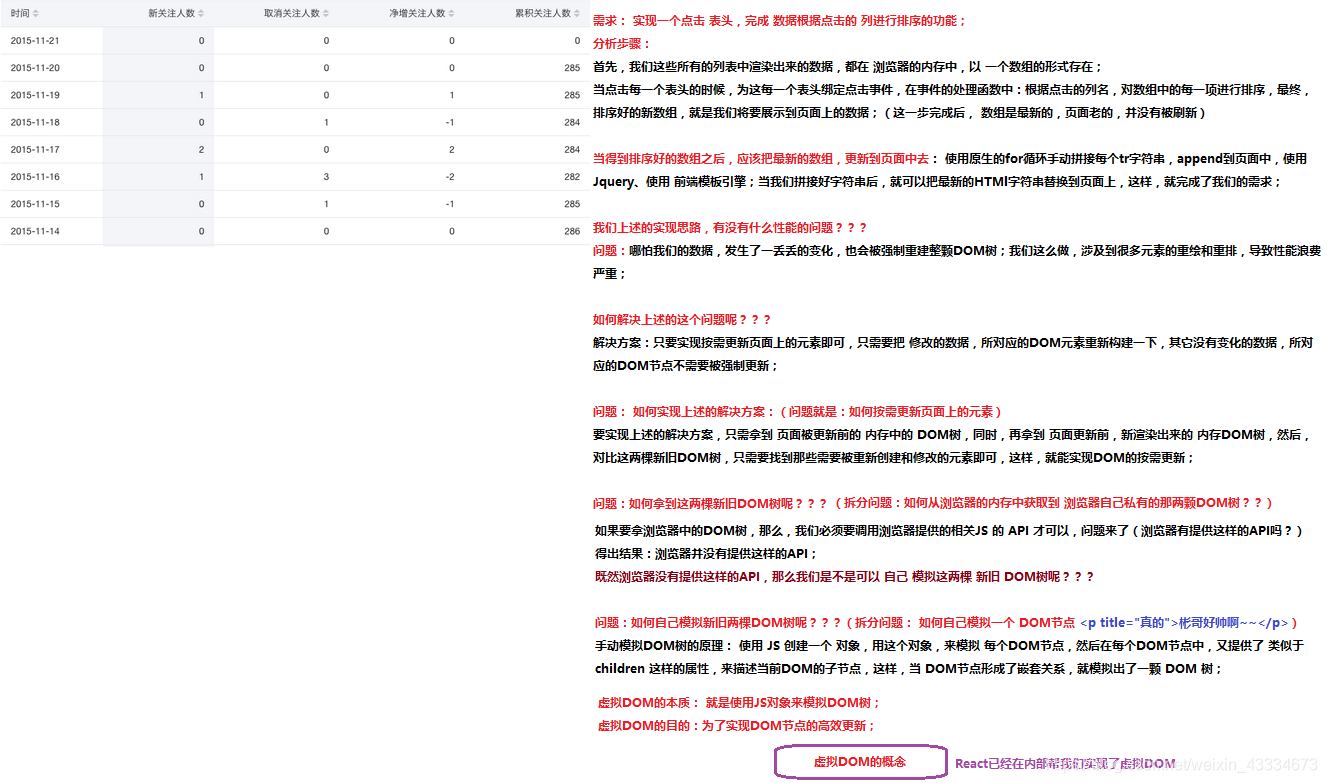Click the sort arrows beside 取消关注人数

[x=325, y=14]
